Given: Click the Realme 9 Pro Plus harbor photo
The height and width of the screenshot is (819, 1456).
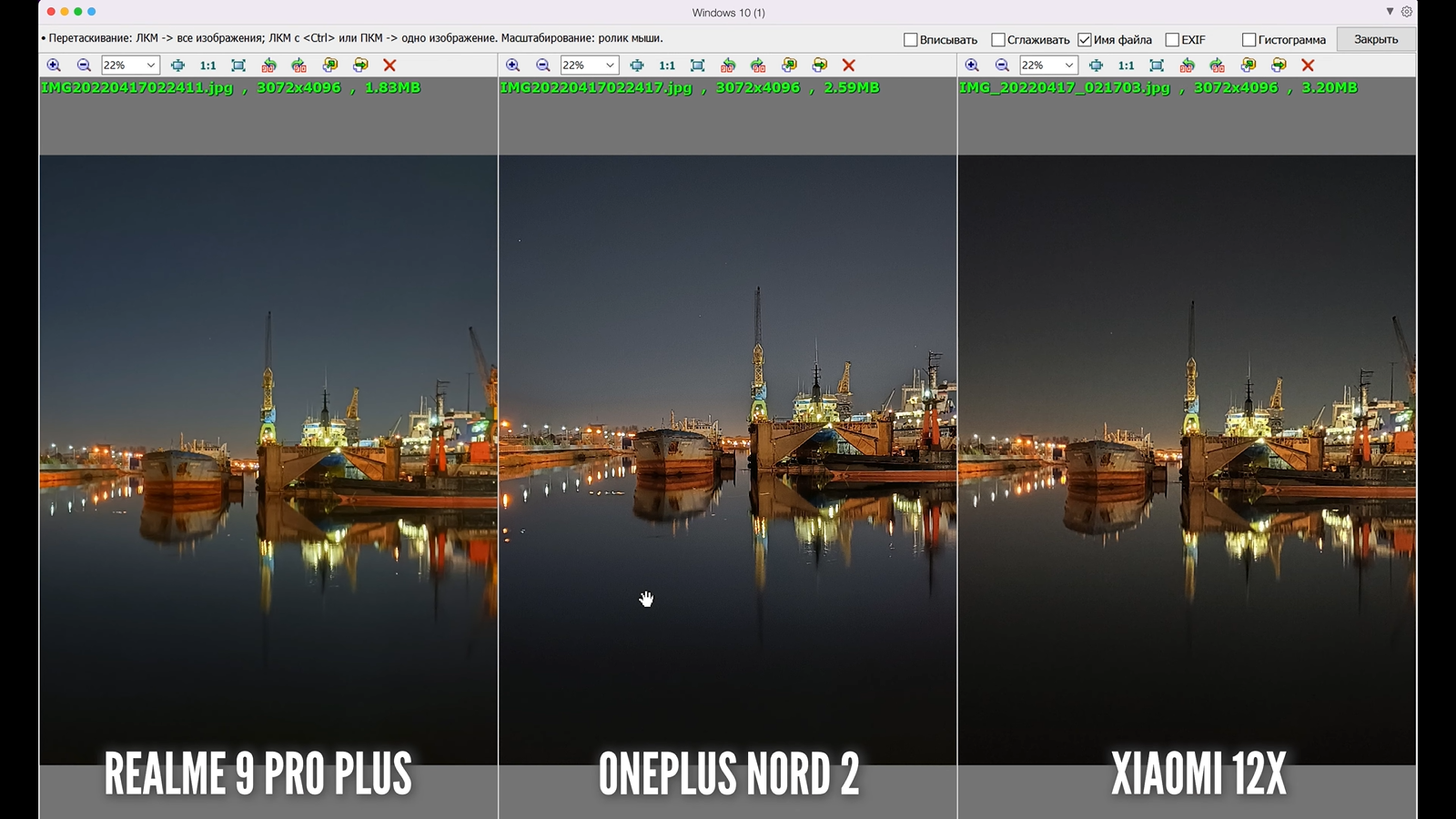Looking at the screenshot, I should point(268,460).
